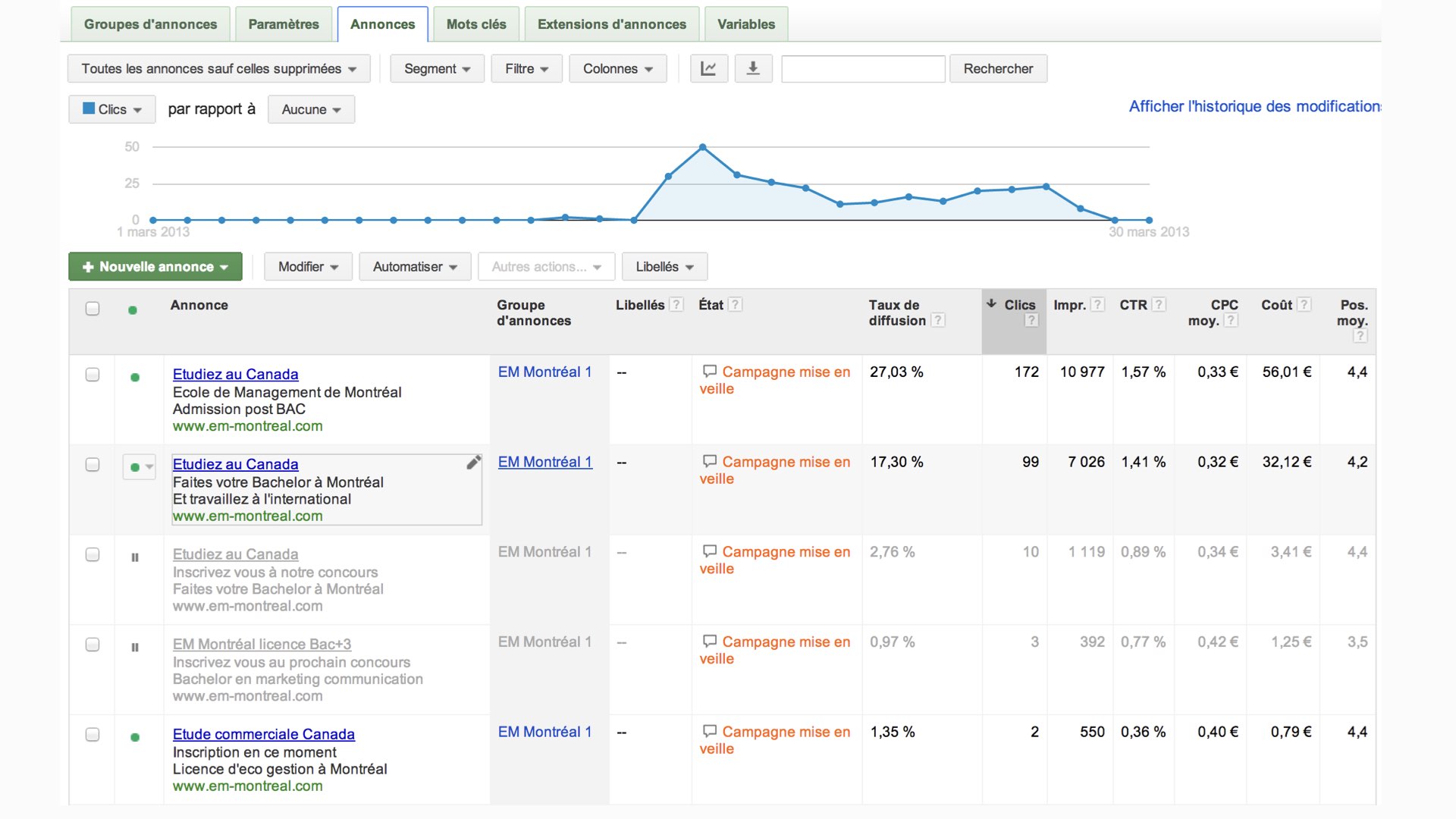The height and width of the screenshot is (819, 1456).
Task: Open help icon beside CTR header
Action: coord(1159,305)
